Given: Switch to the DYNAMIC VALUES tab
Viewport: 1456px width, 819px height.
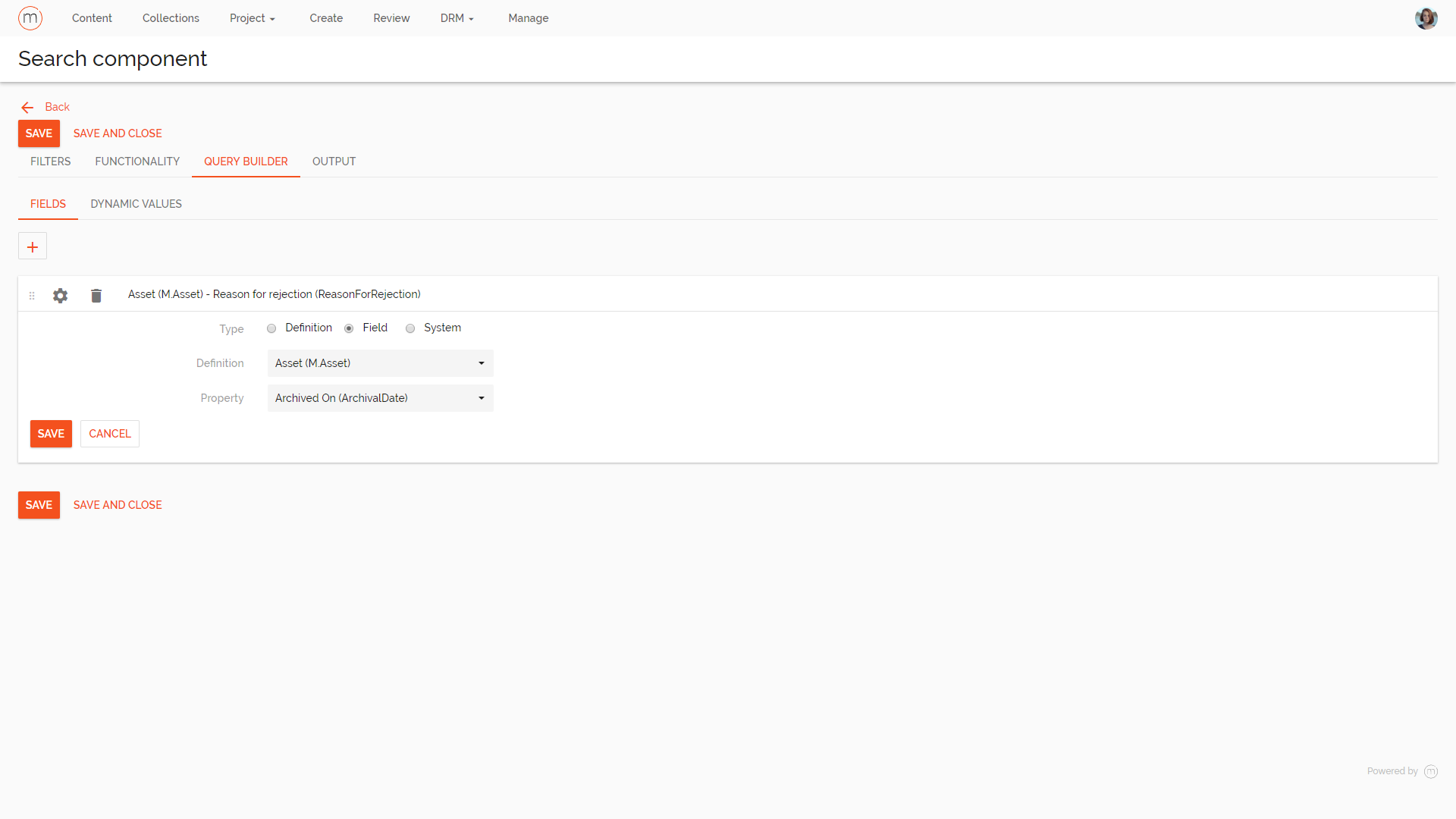Looking at the screenshot, I should click(136, 203).
